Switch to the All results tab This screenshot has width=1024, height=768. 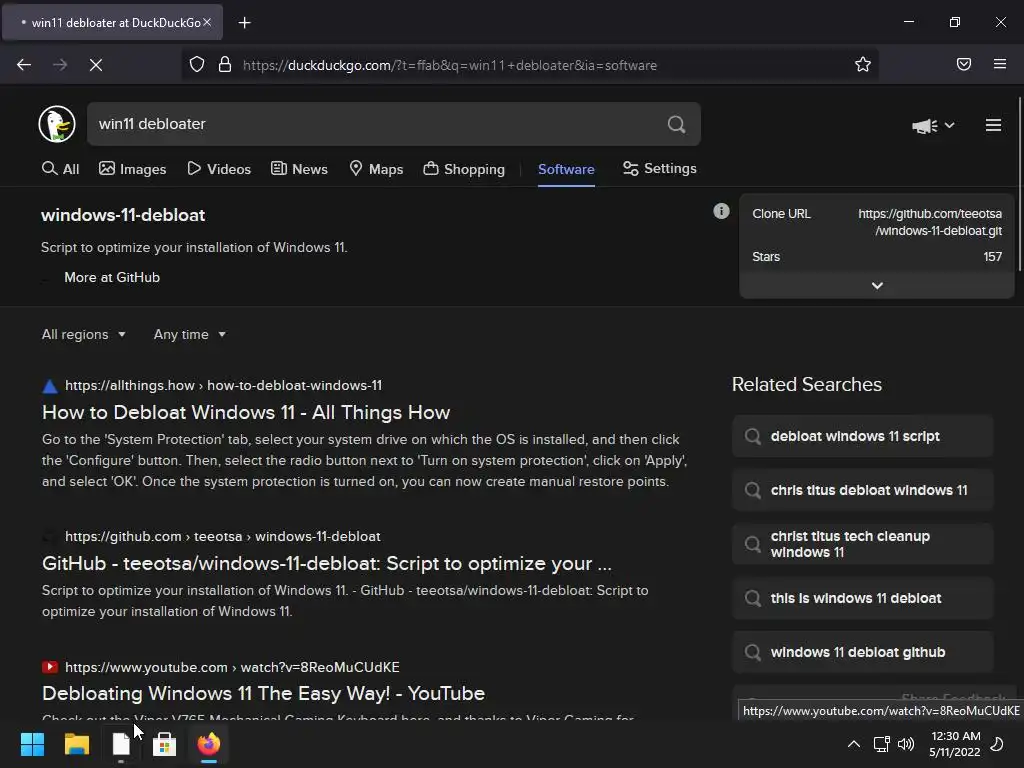click(61, 169)
